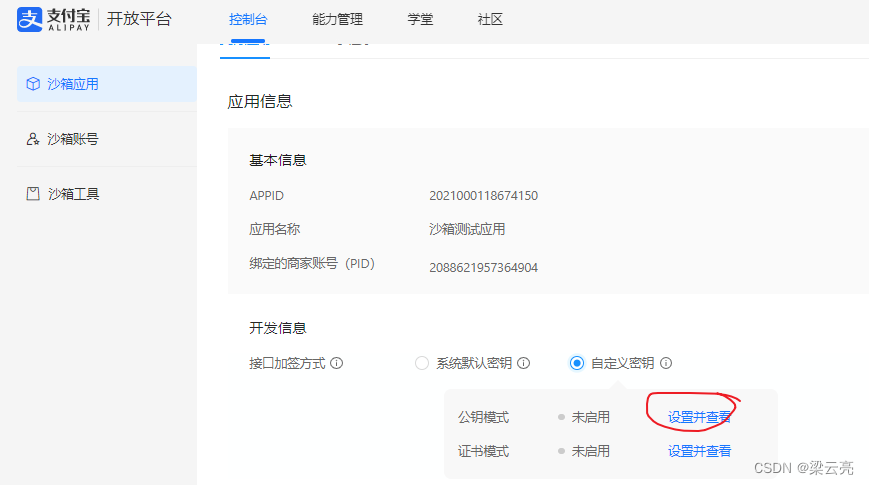Open 沙箱应用 in the sidebar
The height and width of the screenshot is (485, 869).
point(107,84)
